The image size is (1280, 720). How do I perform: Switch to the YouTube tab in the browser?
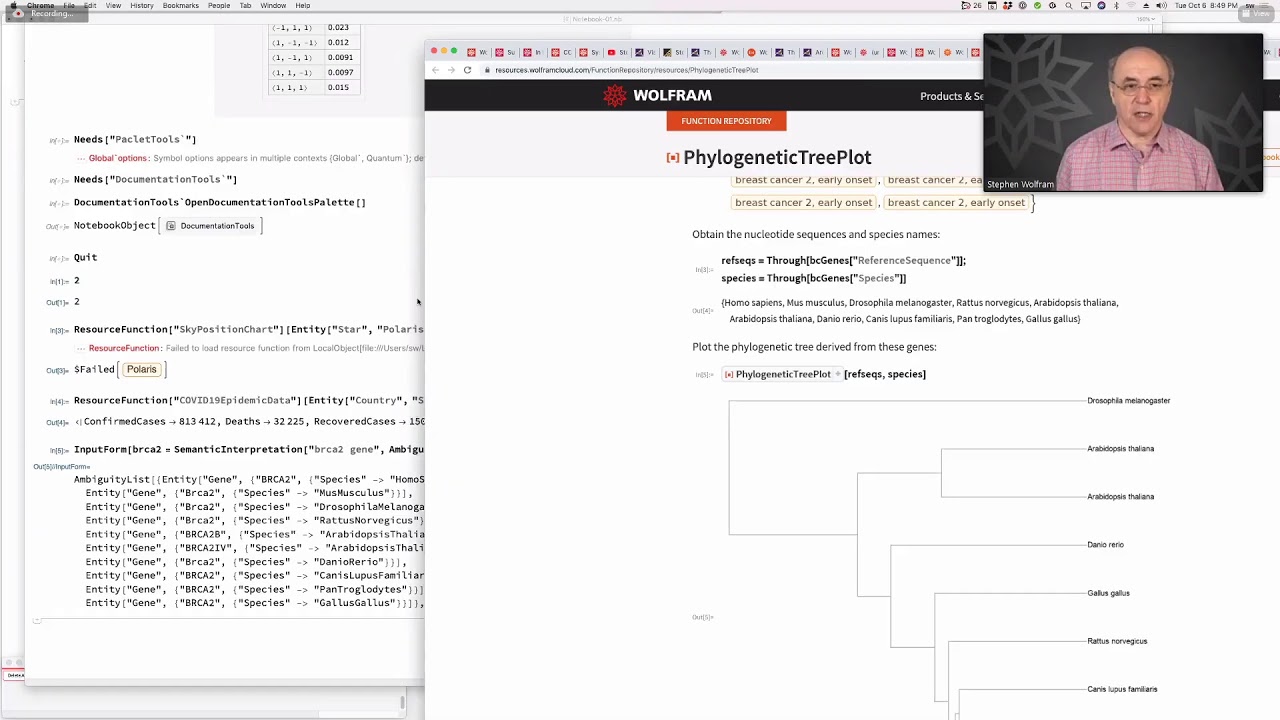[x=617, y=52]
